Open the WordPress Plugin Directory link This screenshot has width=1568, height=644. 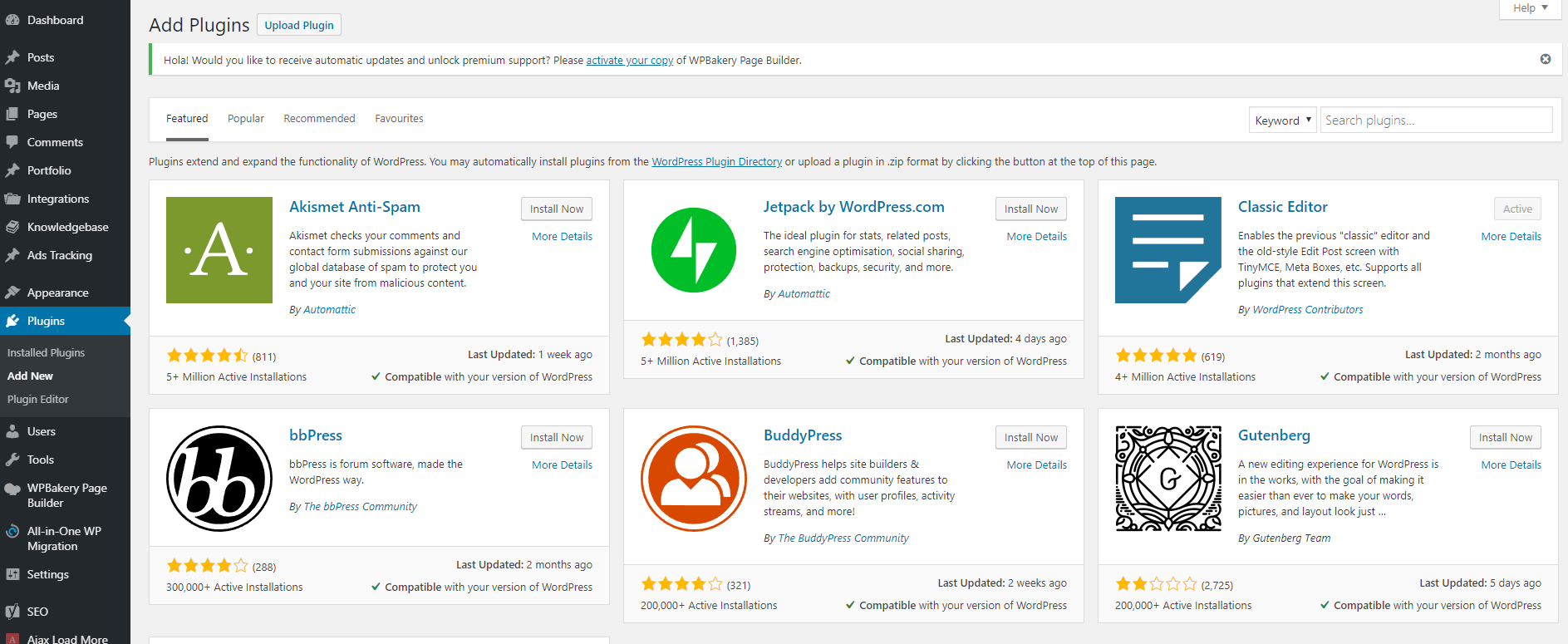coord(716,161)
